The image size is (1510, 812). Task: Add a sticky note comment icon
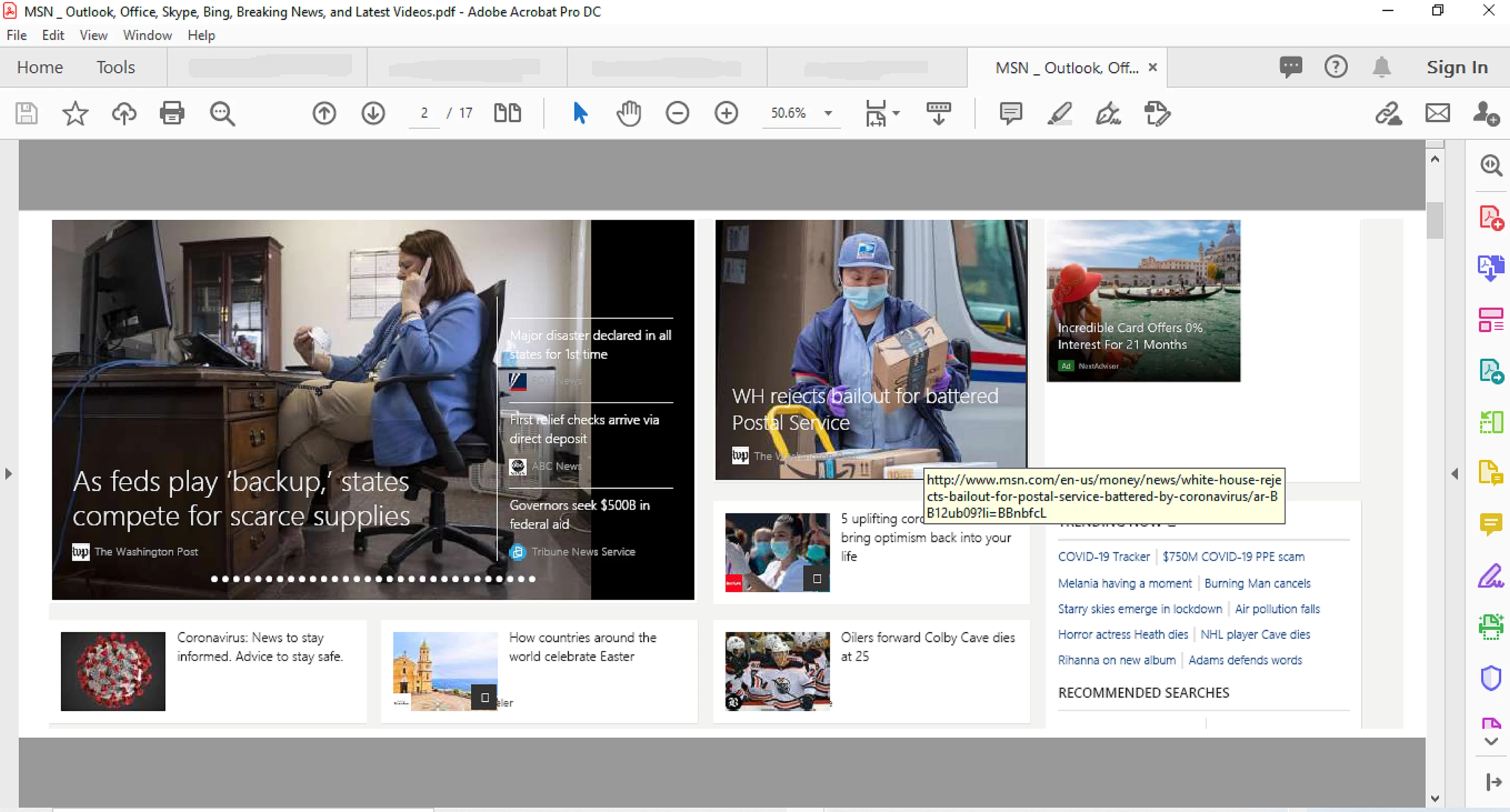pyautogui.click(x=1010, y=112)
